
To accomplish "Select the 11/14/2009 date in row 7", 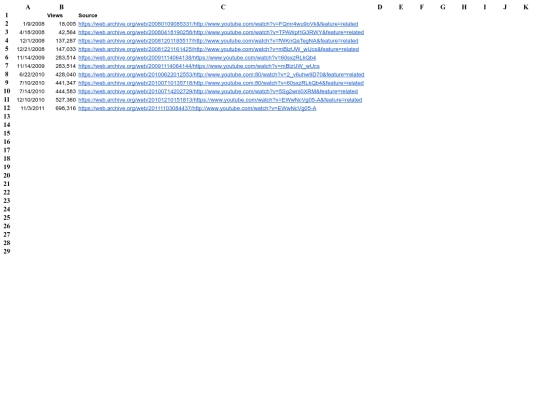I will [x=31, y=66].
